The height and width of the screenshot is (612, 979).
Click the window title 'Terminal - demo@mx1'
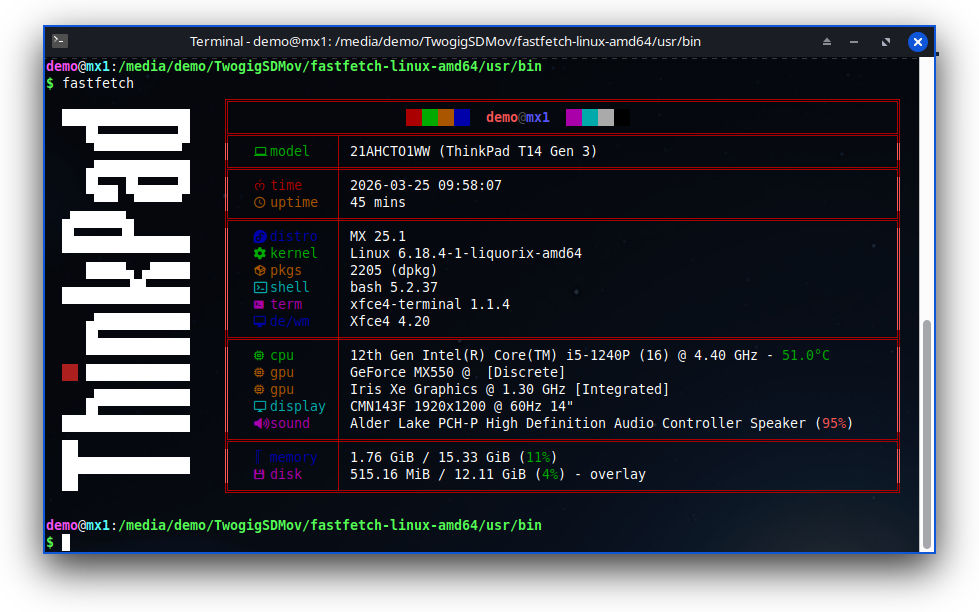pyautogui.click(x=260, y=41)
